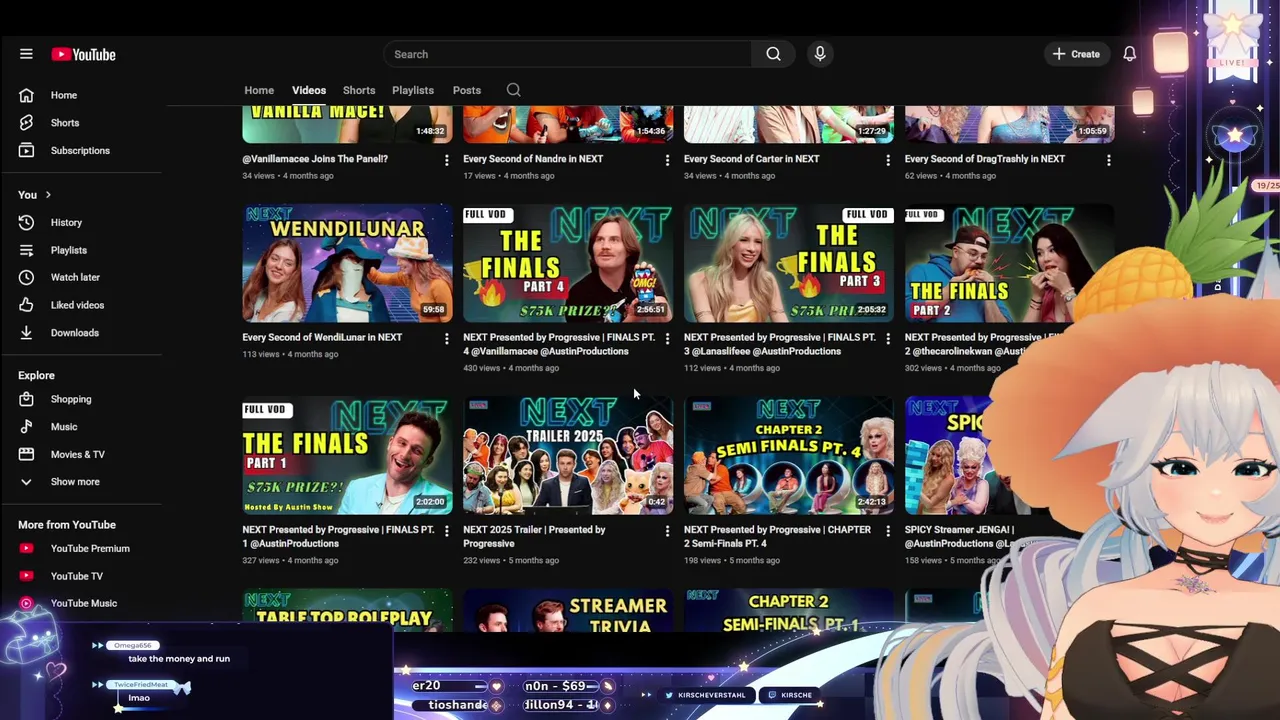Select the channel Videos tab
Viewport: 1280px width, 720px height.
[309, 90]
